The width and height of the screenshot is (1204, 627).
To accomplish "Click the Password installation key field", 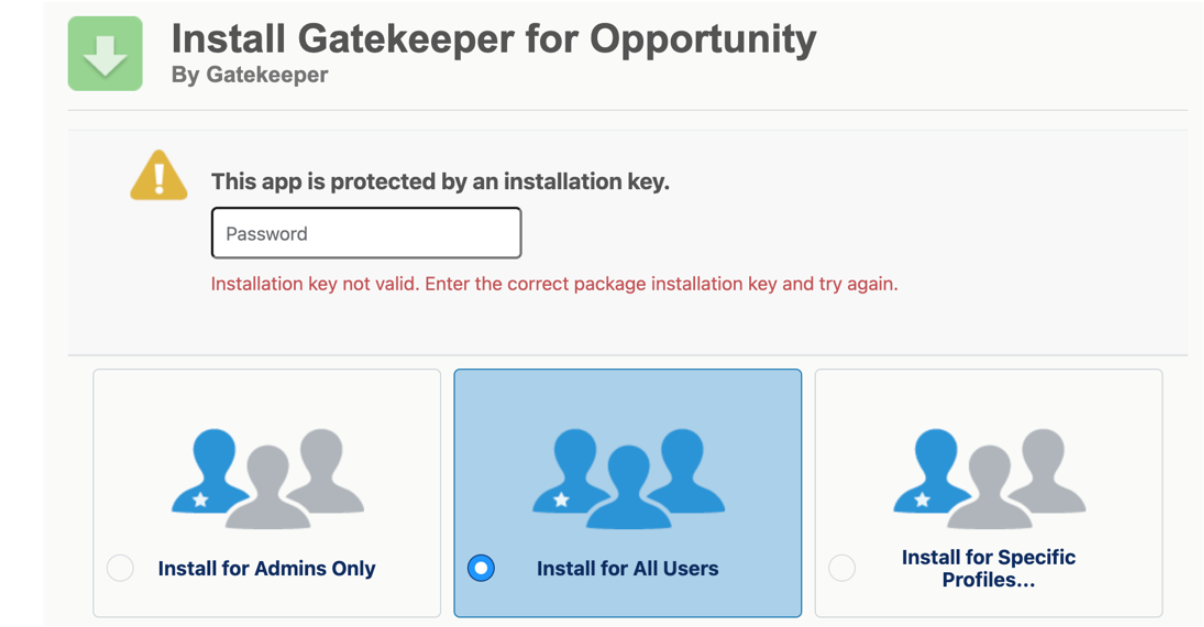I will tap(366, 232).
